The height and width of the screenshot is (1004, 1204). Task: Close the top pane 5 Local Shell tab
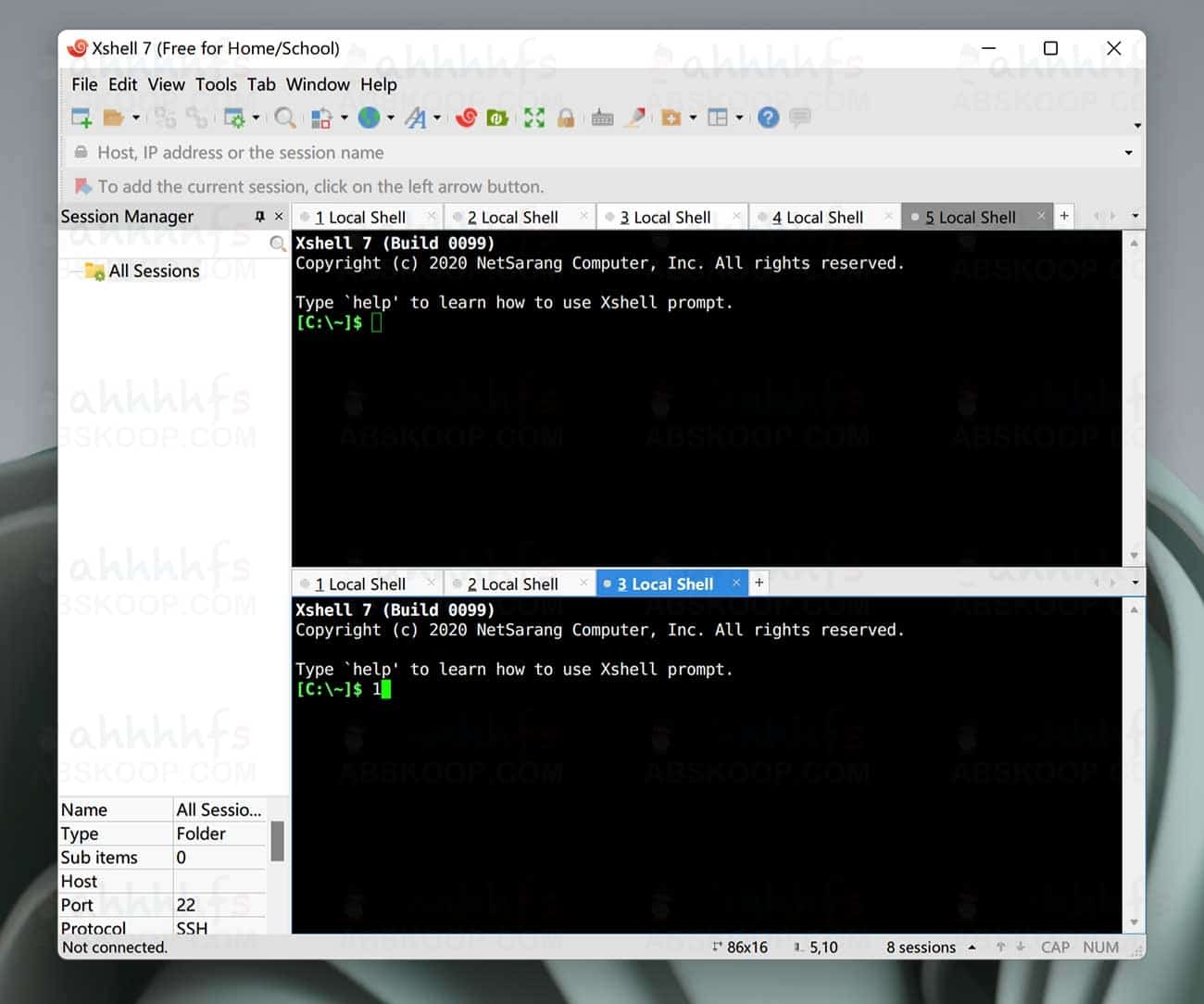[1041, 216]
